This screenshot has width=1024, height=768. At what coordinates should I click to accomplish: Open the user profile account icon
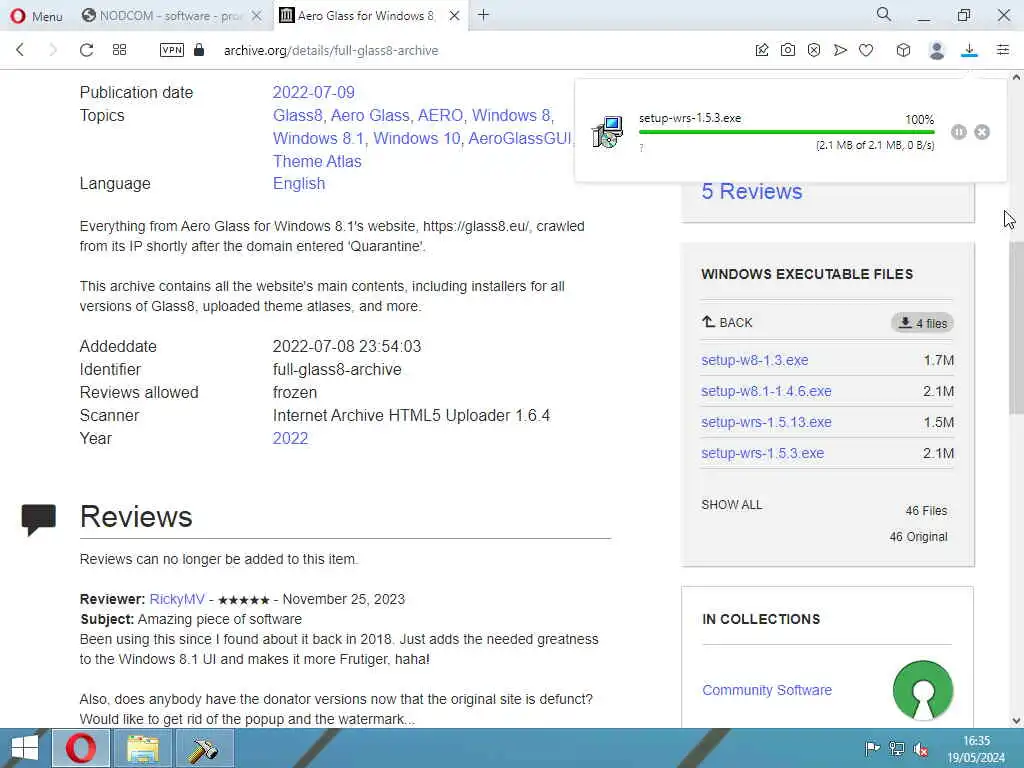[x=936, y=50]
